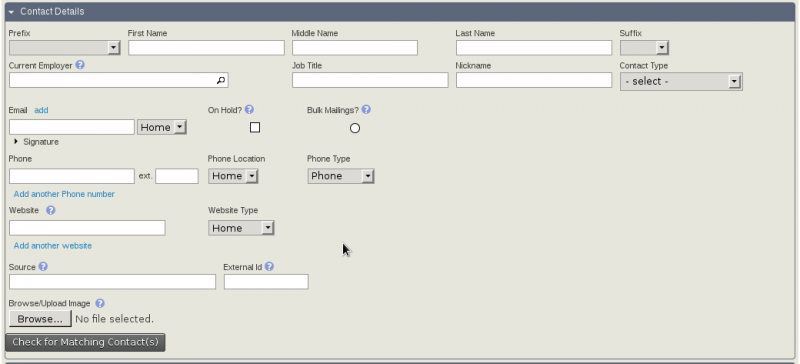Select the Bulk Mailings radio button
This screenshot has height=364, width=800.
coord(355,128)
